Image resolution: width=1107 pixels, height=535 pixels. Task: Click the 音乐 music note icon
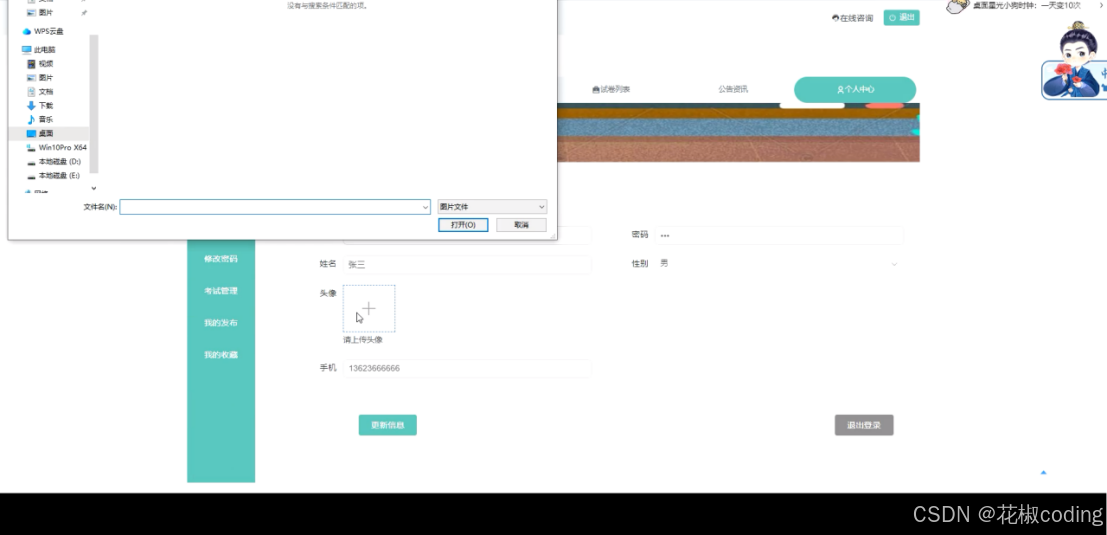point(31,119)
